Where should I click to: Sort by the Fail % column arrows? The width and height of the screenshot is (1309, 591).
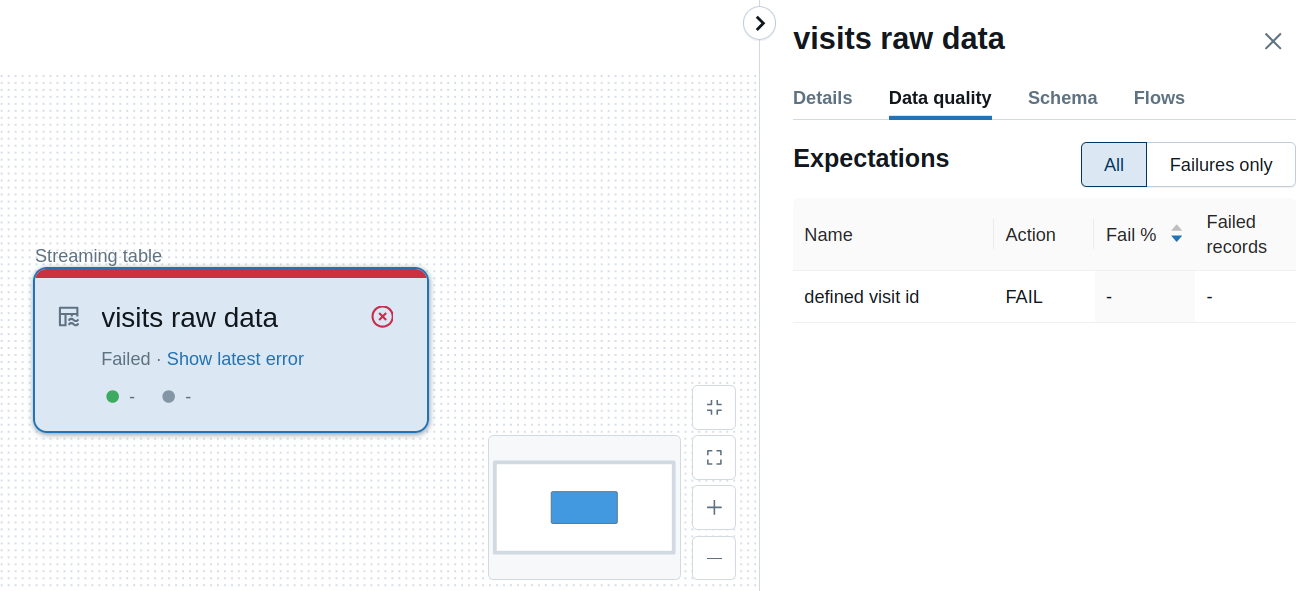[x=1177, y=234]
